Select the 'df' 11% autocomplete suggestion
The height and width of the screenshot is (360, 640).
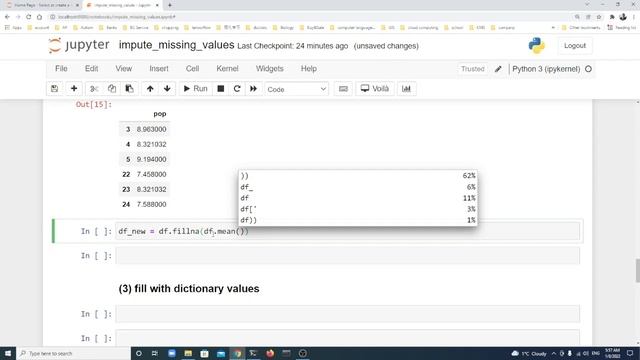click(x=358, y=198)
